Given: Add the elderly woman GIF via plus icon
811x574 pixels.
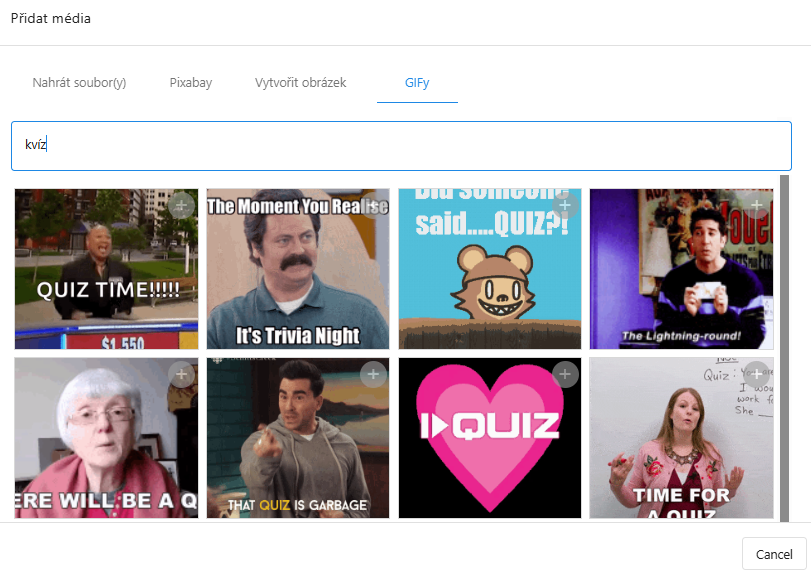Looking at the screenshot, I should [182, 374].
